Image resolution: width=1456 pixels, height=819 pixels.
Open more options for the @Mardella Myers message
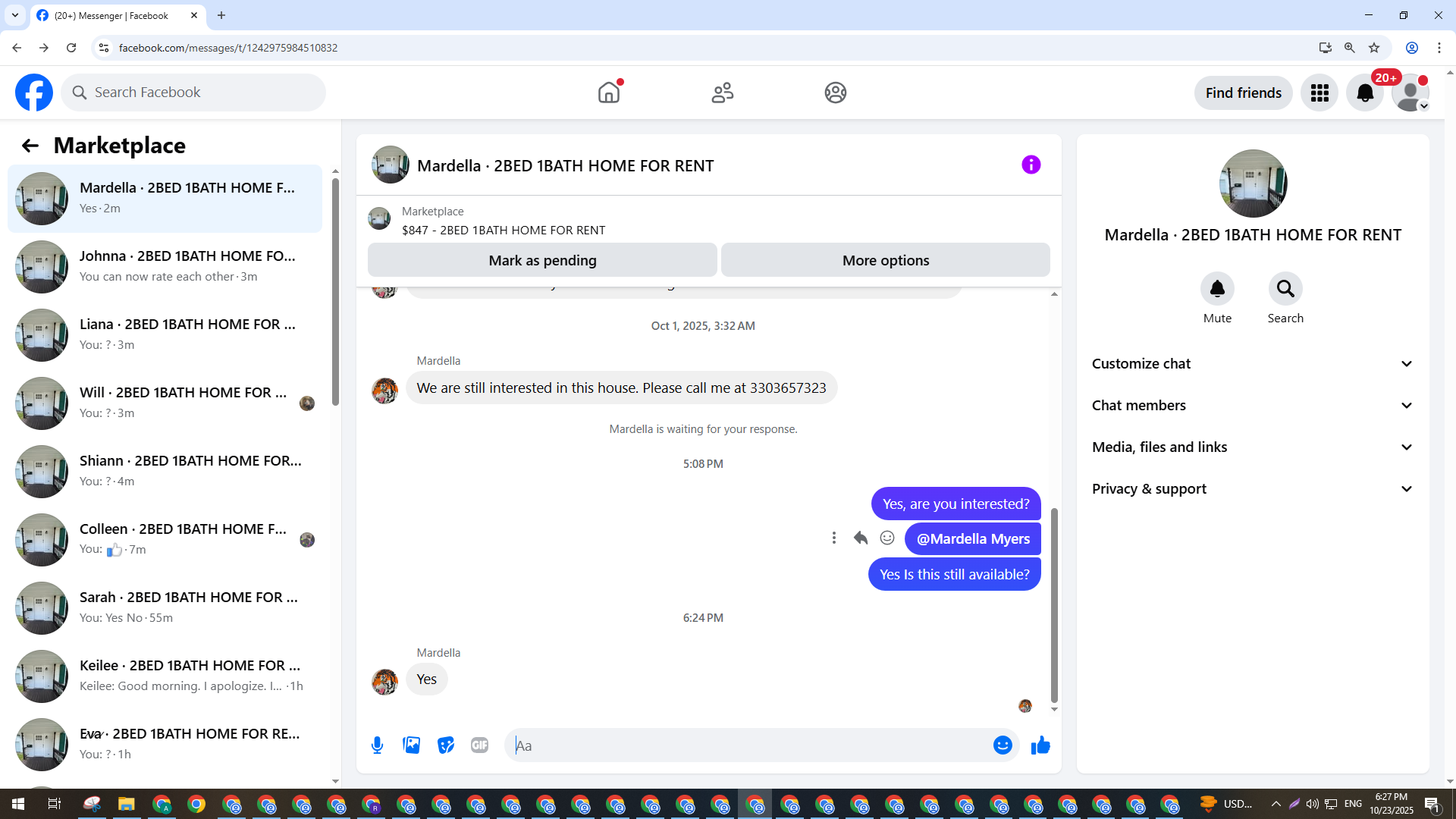coord(834,538)
